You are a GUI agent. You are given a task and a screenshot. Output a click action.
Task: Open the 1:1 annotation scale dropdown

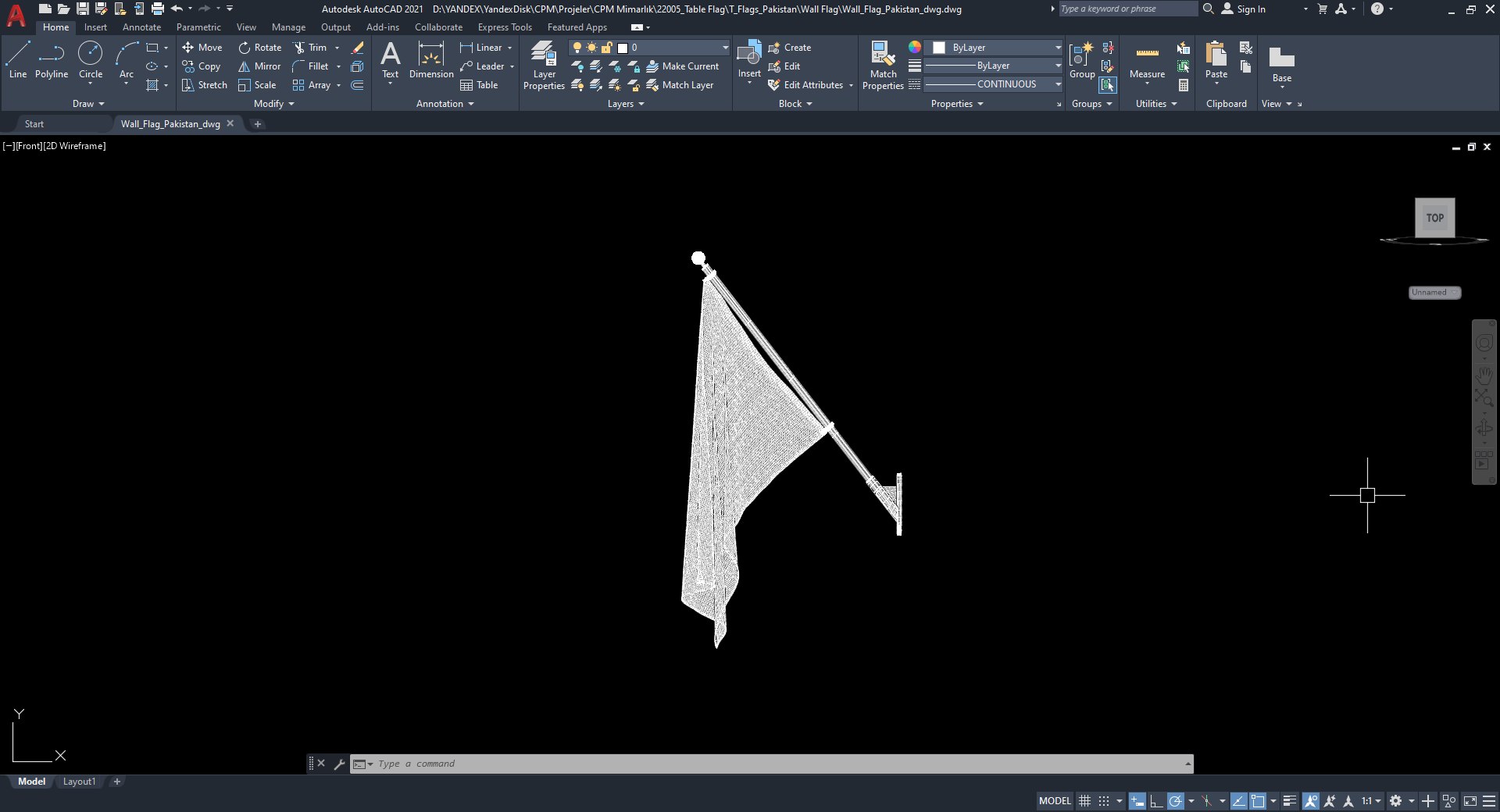1371,801
